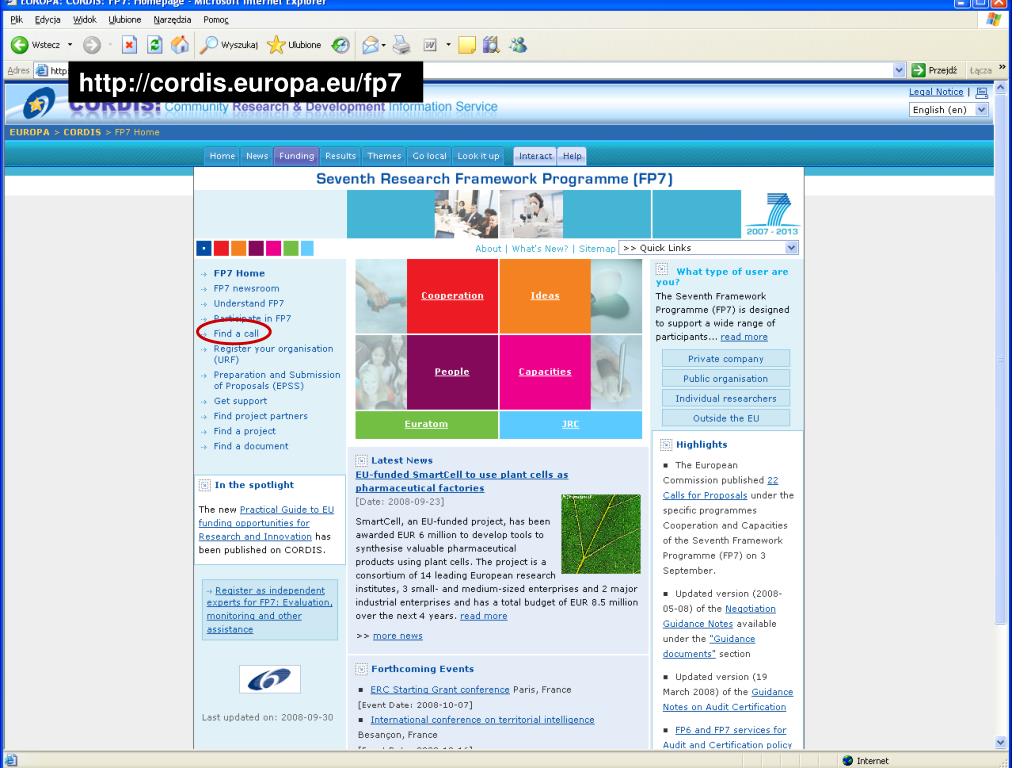1024x768 pixels.
Task: Click the green refresh icon
Action: pos(155,44)
